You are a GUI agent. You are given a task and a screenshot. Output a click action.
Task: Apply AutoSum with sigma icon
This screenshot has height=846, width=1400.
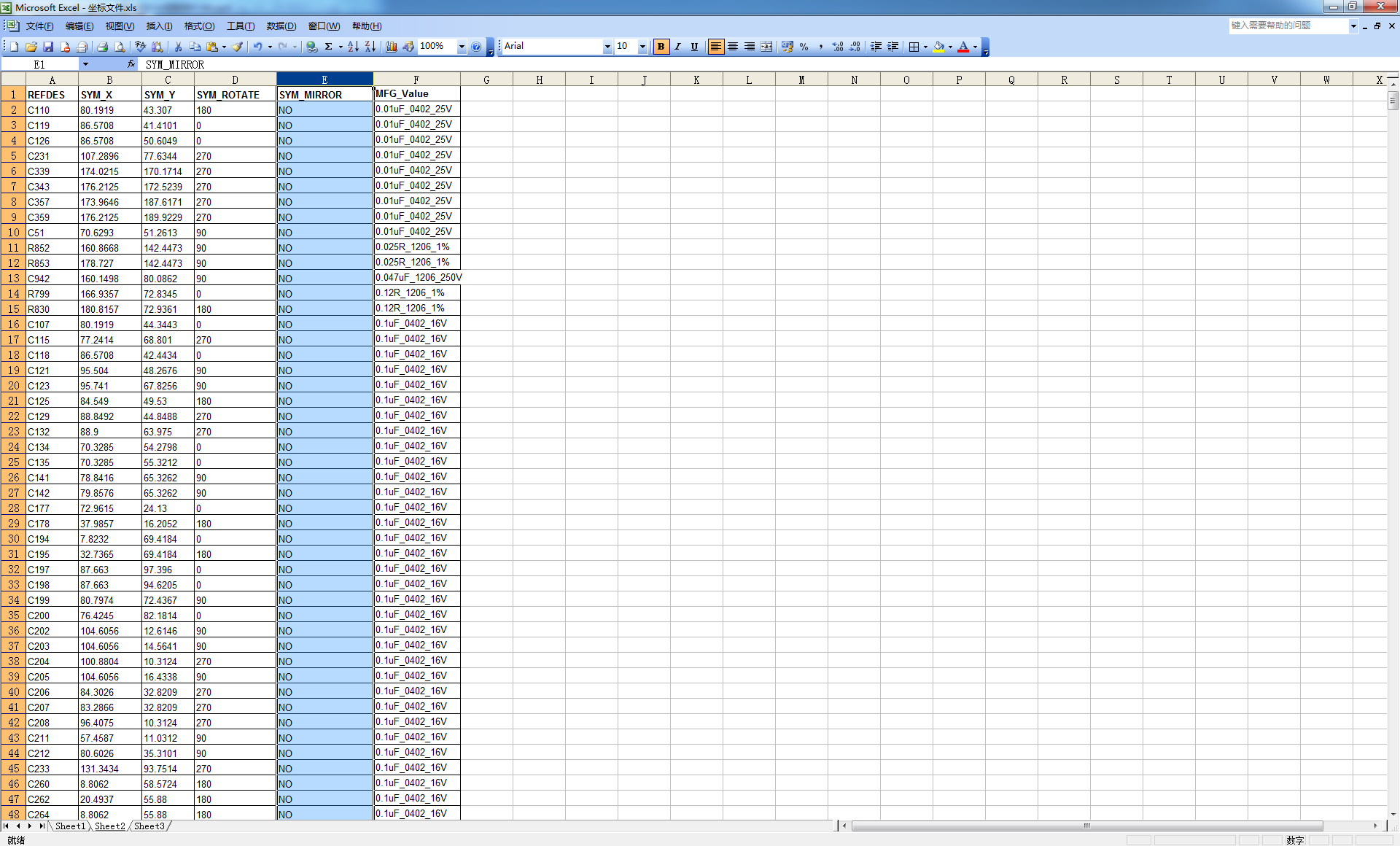(329, 47)
